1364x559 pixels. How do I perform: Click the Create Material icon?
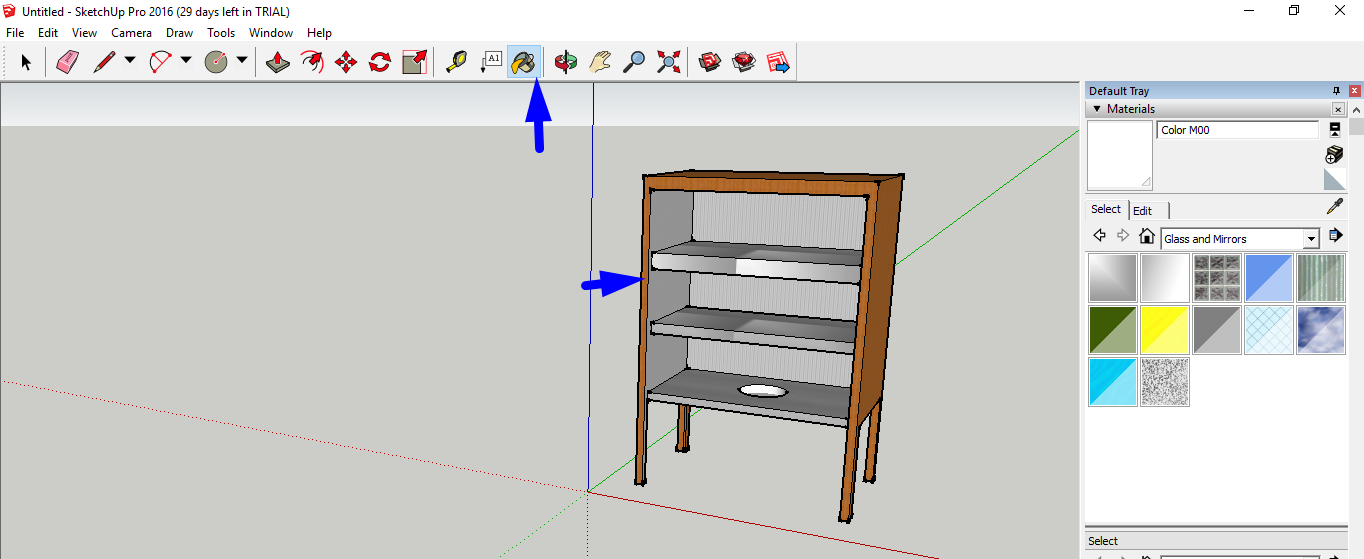click(x=1334, y=154)
